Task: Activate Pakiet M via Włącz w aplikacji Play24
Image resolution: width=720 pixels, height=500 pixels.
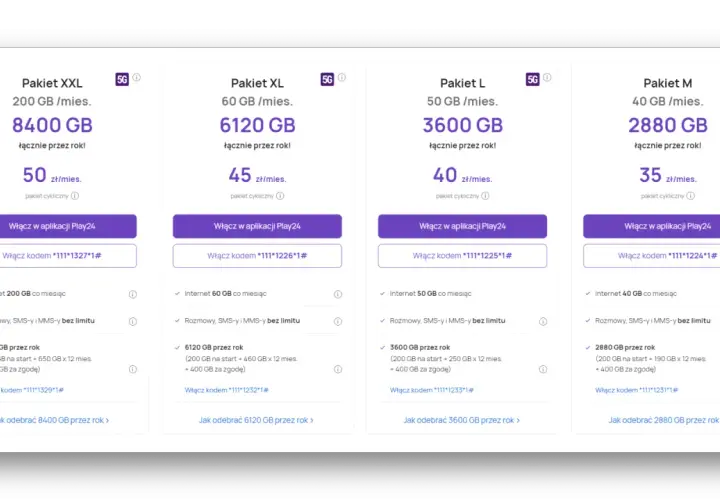Action: click(652, 226)
